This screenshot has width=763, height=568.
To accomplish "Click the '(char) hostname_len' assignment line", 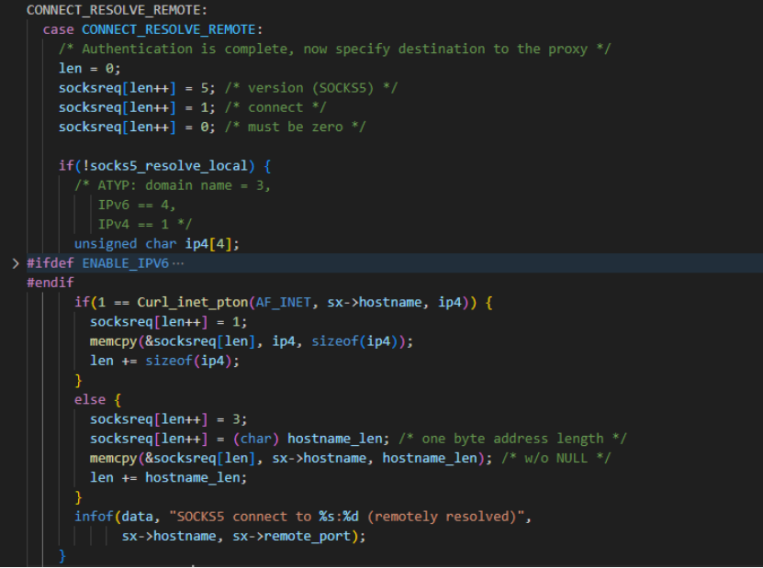I will pyautogui.click(x=358, y=439).
